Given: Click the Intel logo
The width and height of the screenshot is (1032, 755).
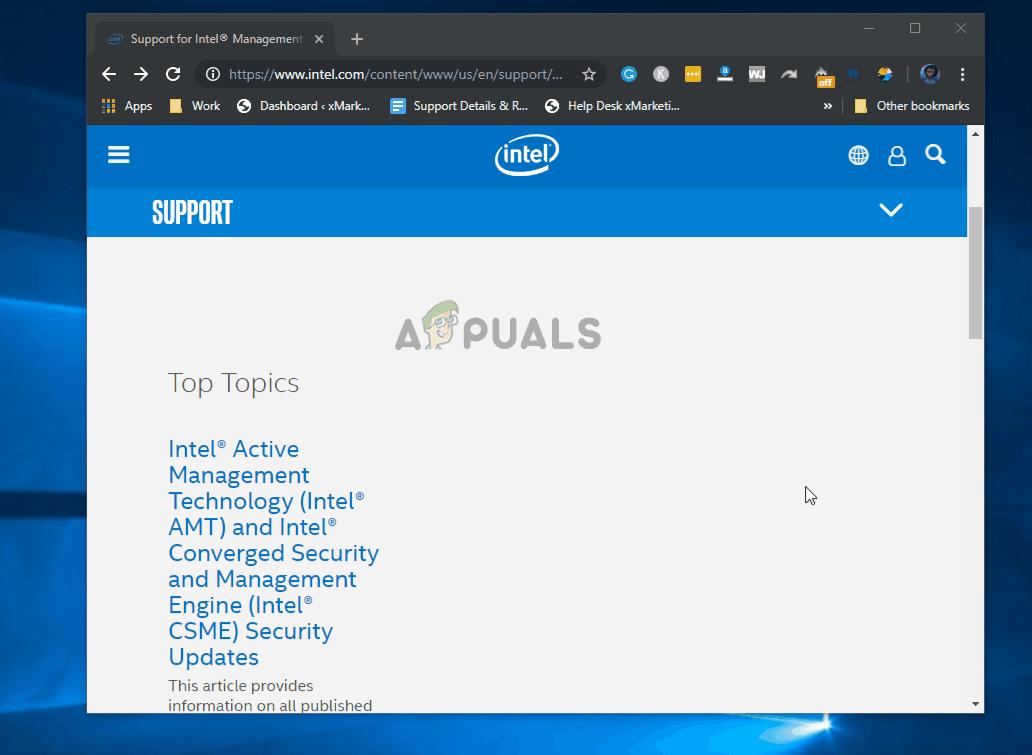Looking at the screenshot, I should [x=526, y=155].
